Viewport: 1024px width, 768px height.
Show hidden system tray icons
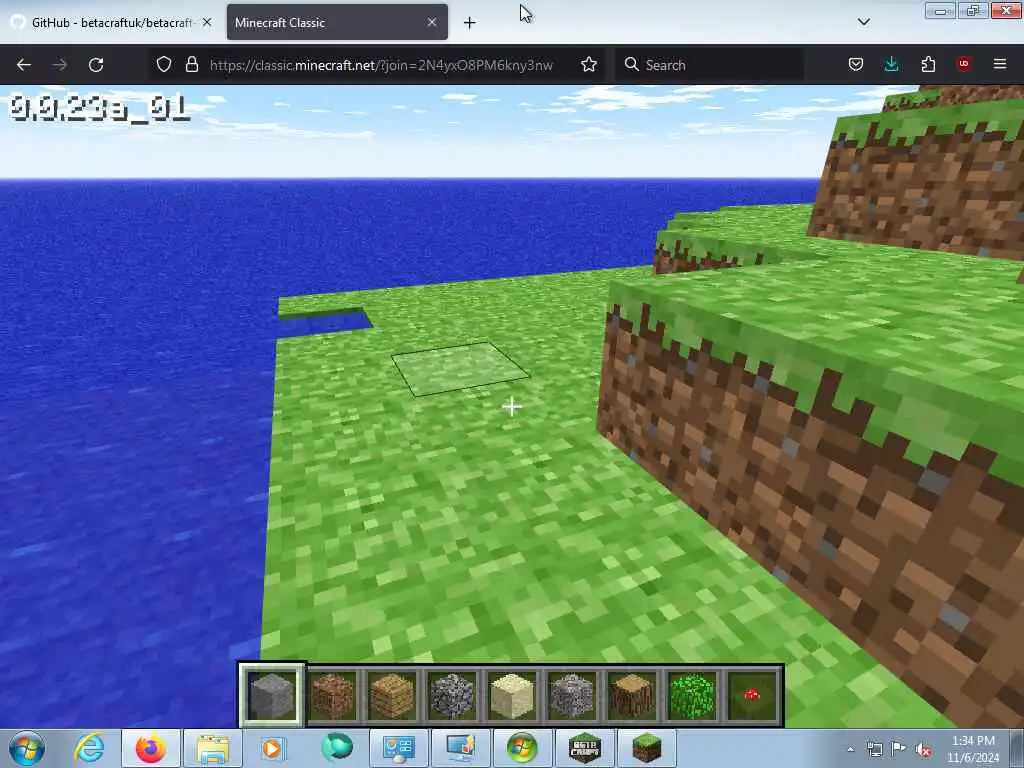pos(850,750)
